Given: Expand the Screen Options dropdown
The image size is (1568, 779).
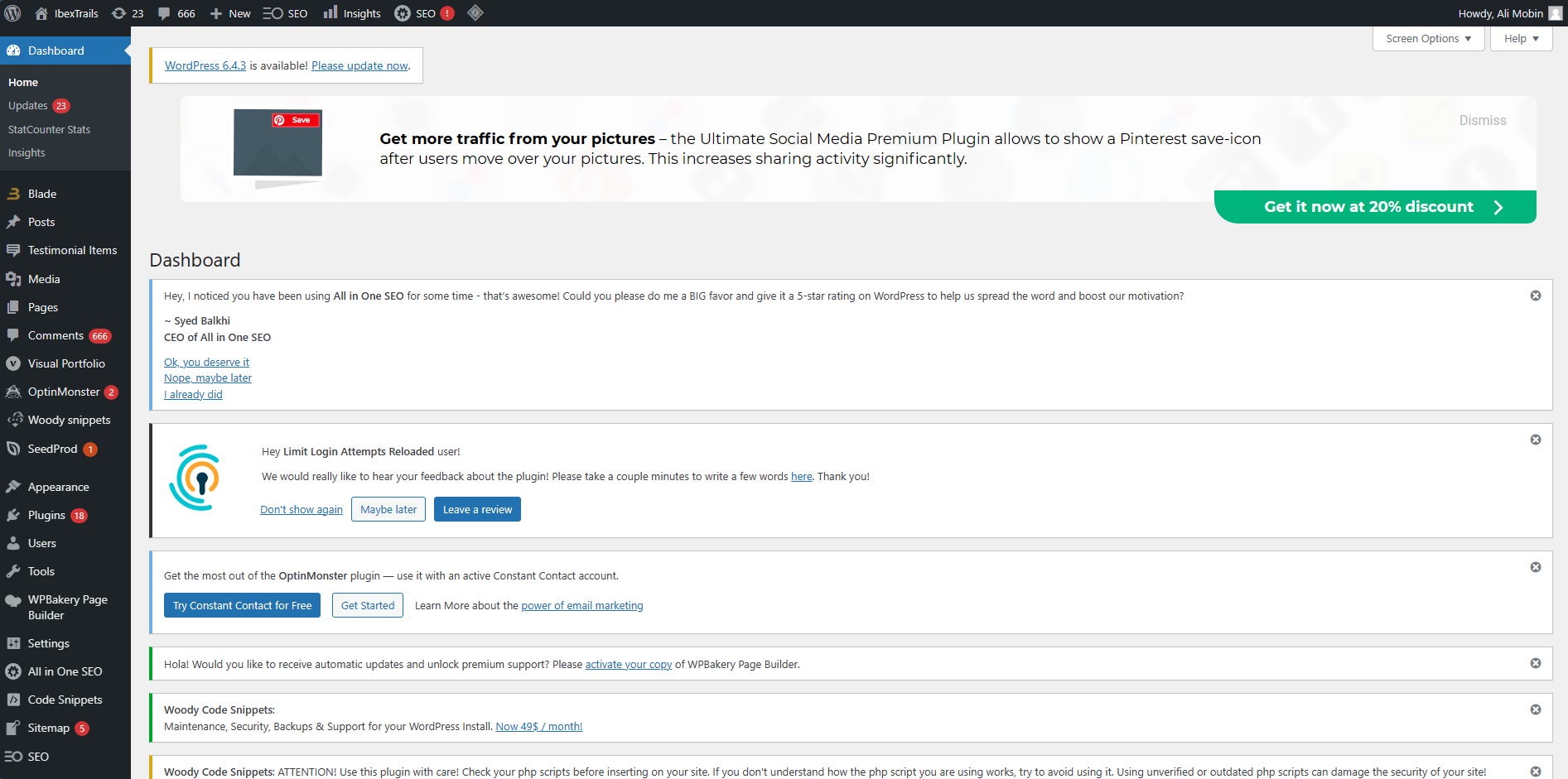Looking at the screenshot, I should 1428,39.
